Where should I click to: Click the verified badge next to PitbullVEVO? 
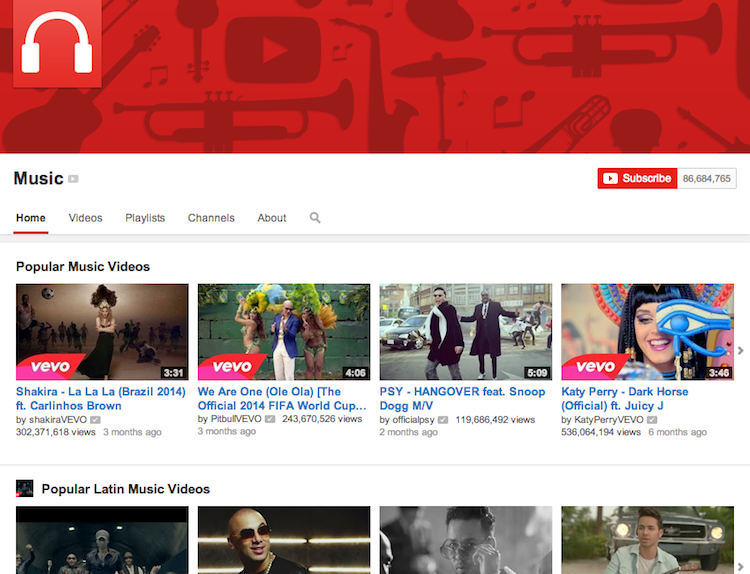pyautogui.click(x=270, y=419)
